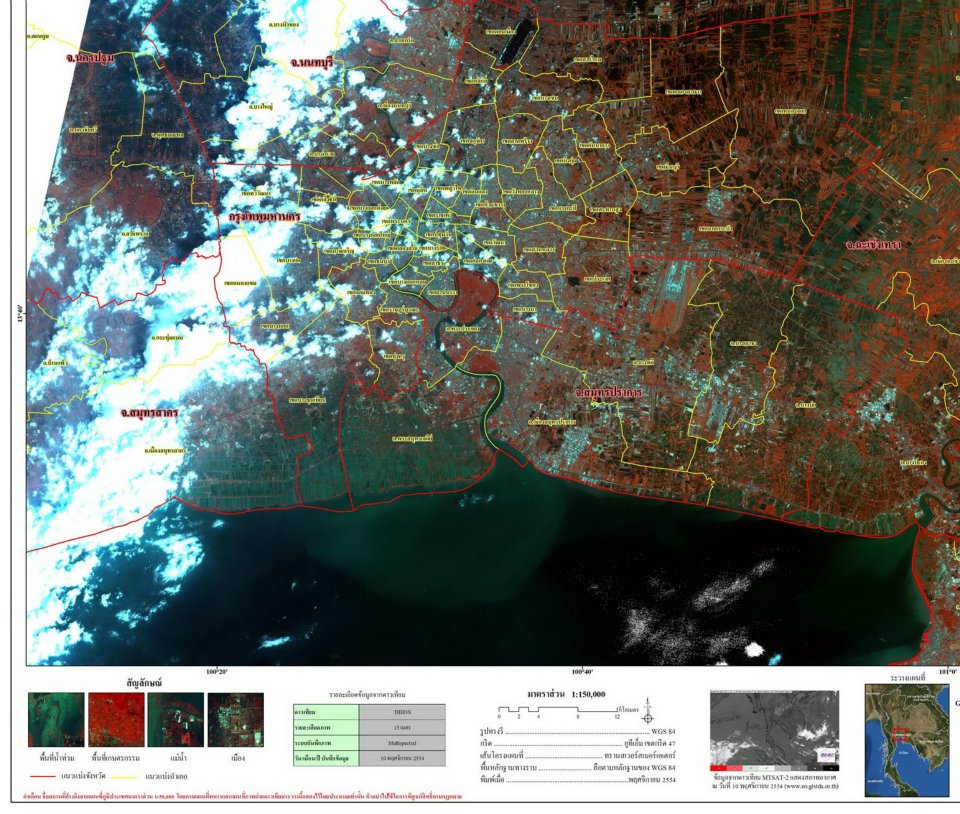Select the 10 พฤศจิกายน 2554 table cell
This screenshot has height=814, width=960.
click(402, 758)
